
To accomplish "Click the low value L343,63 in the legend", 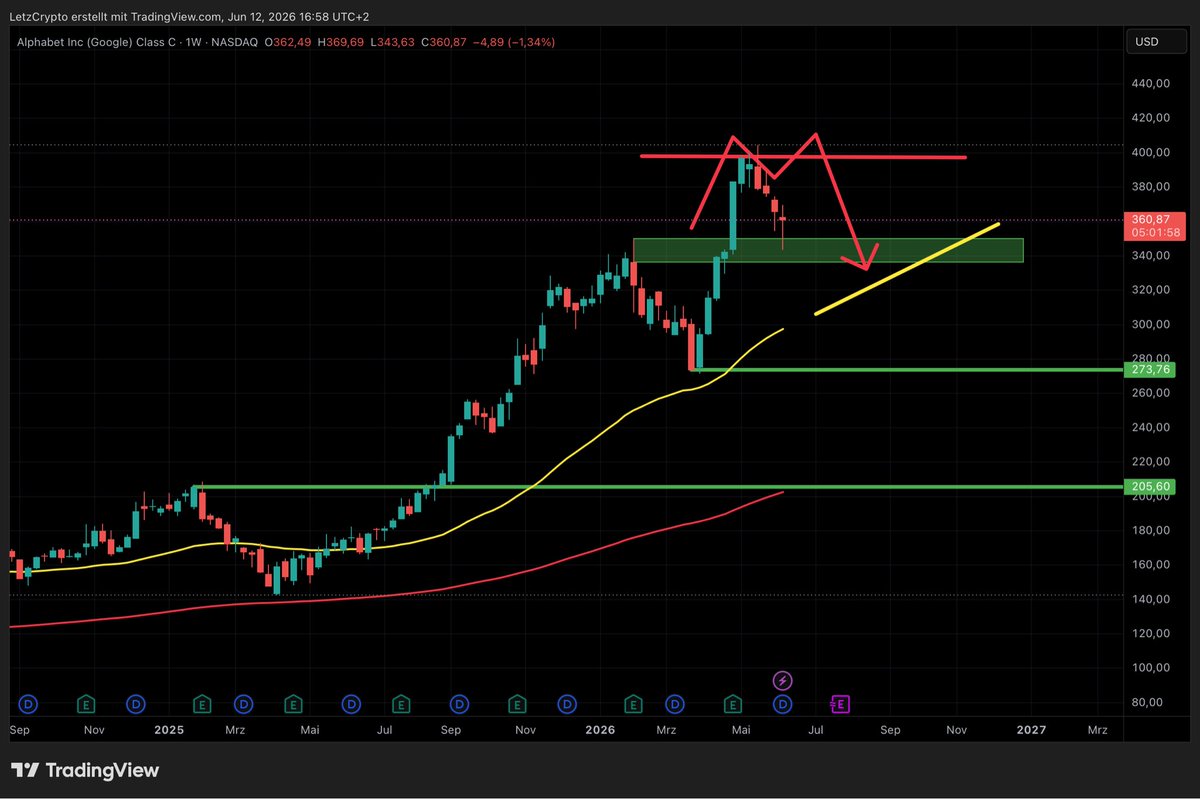I will [x=392, y=42].
